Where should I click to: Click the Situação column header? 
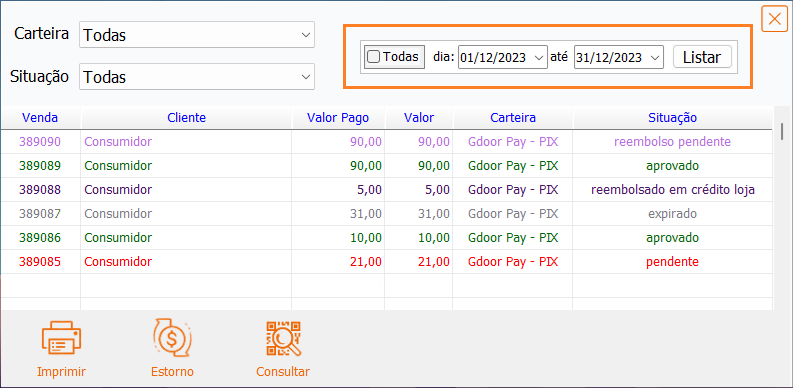click(673, 118)
